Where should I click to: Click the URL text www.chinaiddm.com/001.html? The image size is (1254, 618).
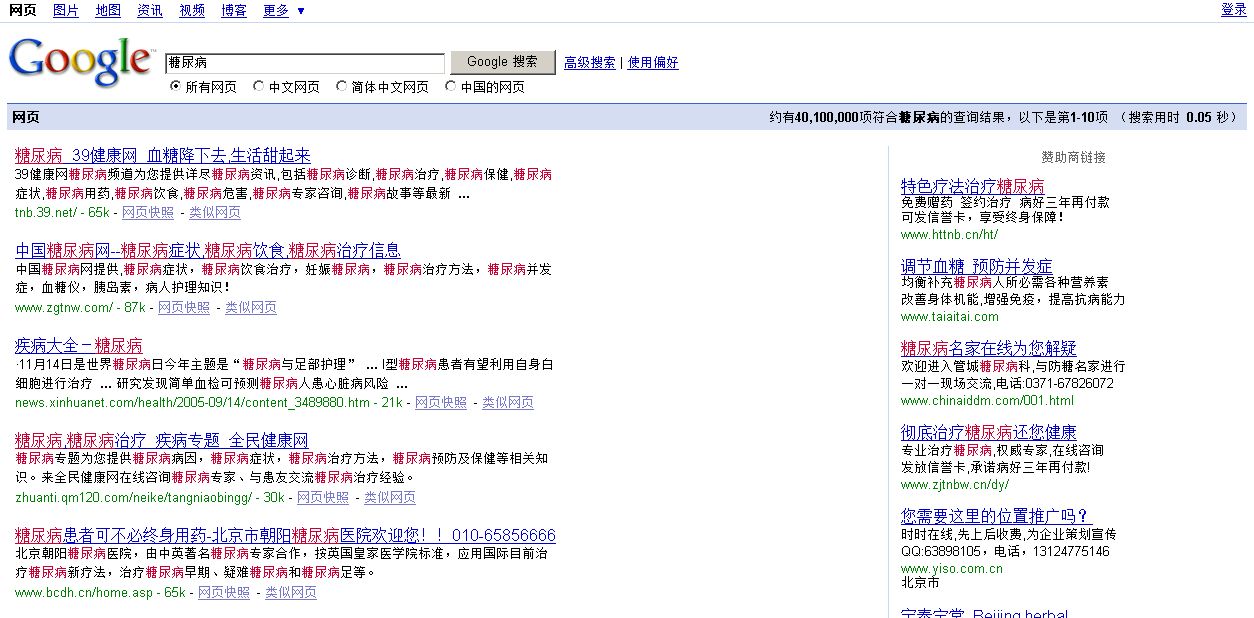[987, 401]
